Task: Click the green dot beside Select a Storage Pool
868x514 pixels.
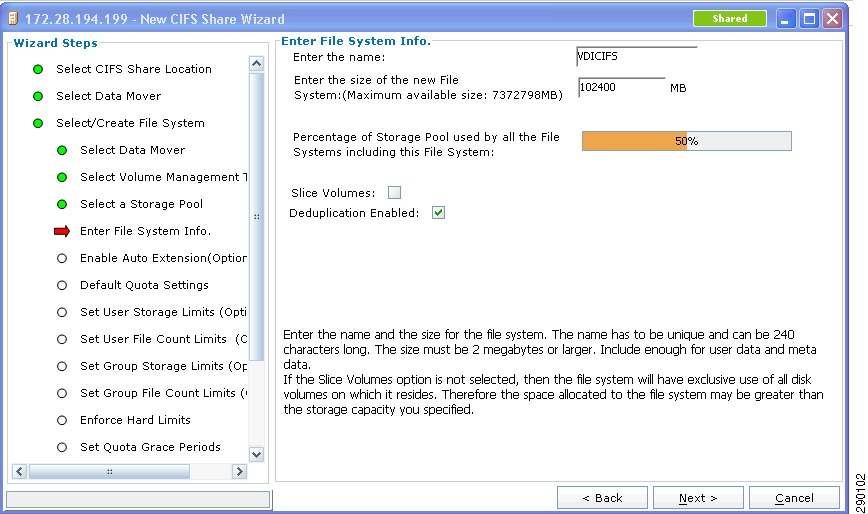Action: [62, 204]
